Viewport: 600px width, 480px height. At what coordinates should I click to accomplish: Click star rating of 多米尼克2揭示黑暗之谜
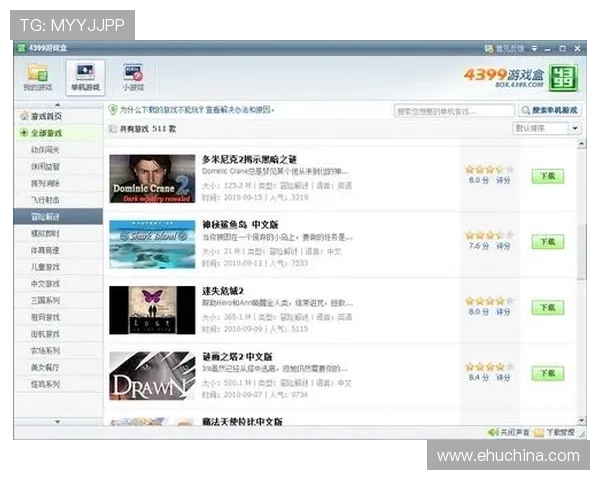[x=489, y=169]
